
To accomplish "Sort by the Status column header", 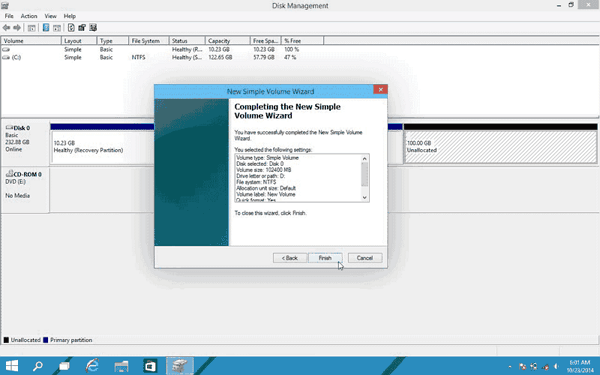I will (x=187, y=41).
